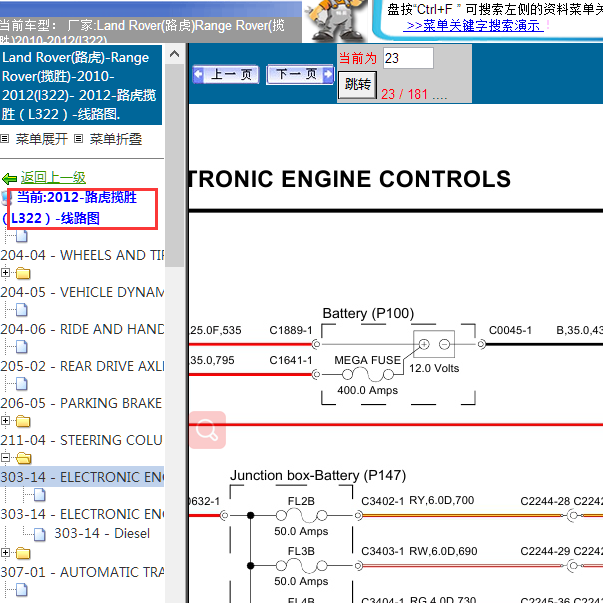This screenshot has height=603, width=603.
Task: Click the document icon beside 303-14 - Diesel
Action: pos(40,534)
